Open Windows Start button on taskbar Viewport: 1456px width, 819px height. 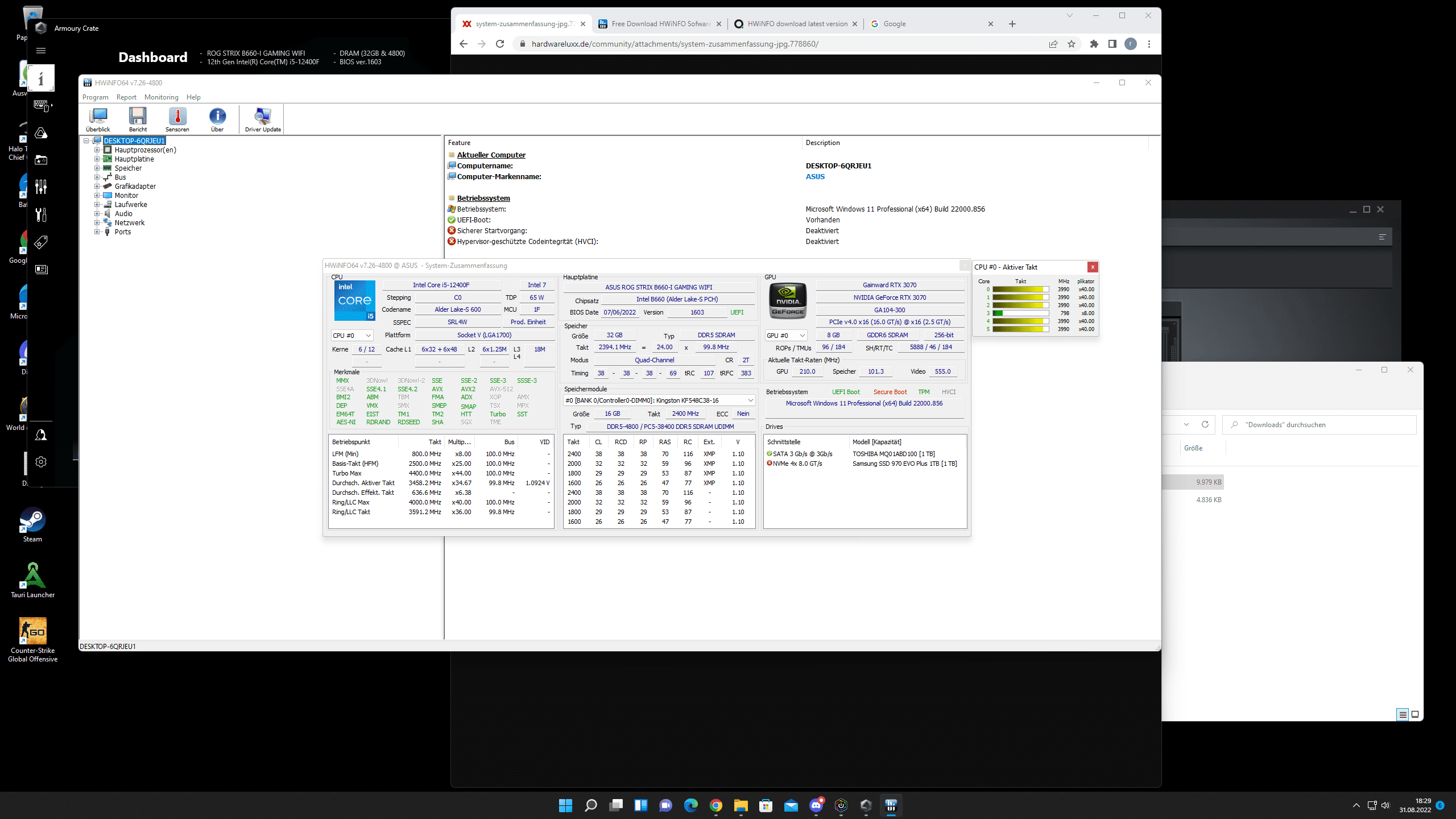(565, 805)
